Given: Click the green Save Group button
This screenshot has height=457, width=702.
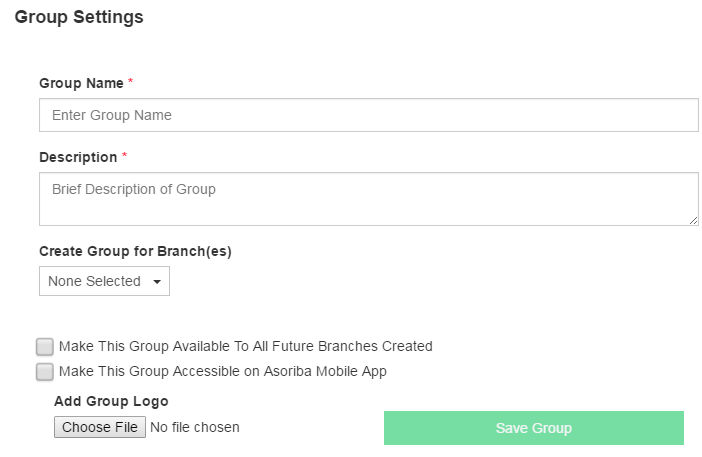Looking at the screenshot, I should tap(534, 428).
